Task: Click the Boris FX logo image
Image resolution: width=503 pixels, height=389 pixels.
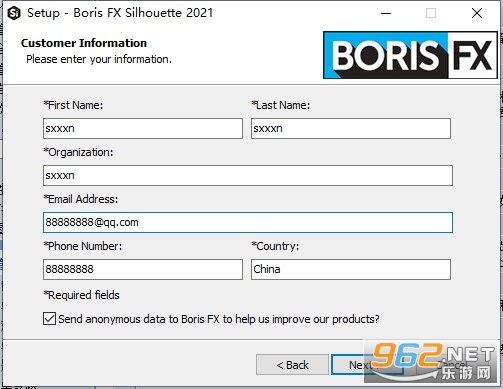Action: [410, 55]
